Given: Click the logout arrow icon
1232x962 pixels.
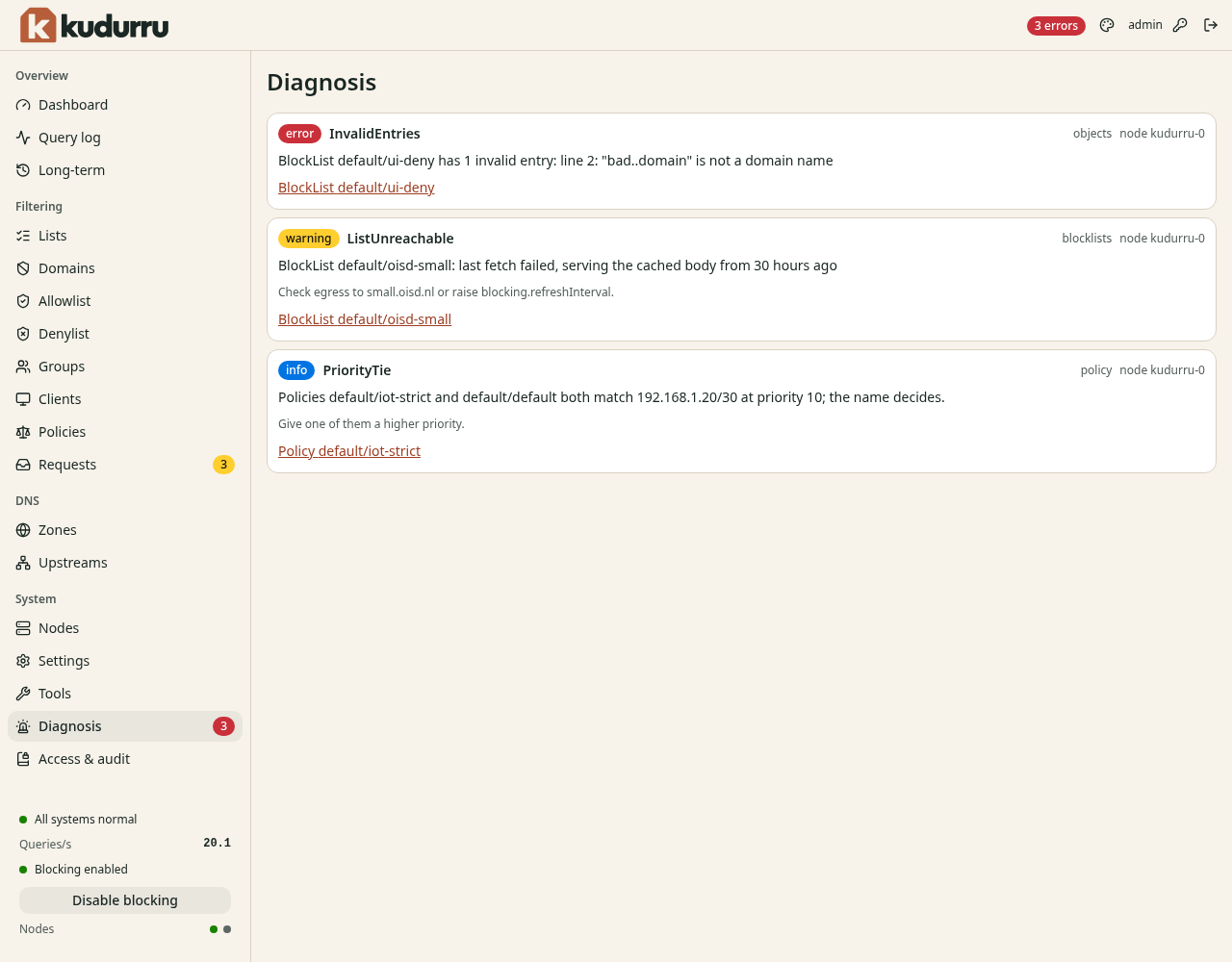Looking at the screenshot, I should (x=1211, y=25).
